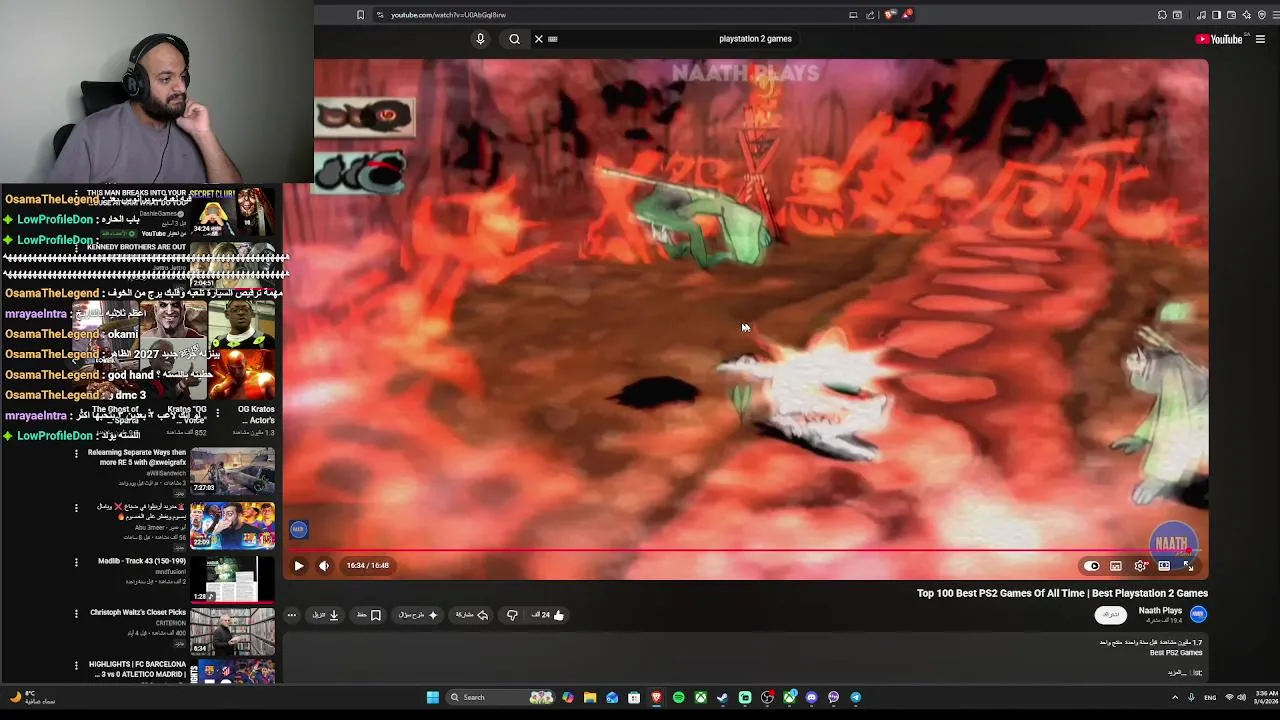The height and width of the screenshot is (720, 1280).
Task: Subscribe to Naath Plays
Action: [1110, 615]
